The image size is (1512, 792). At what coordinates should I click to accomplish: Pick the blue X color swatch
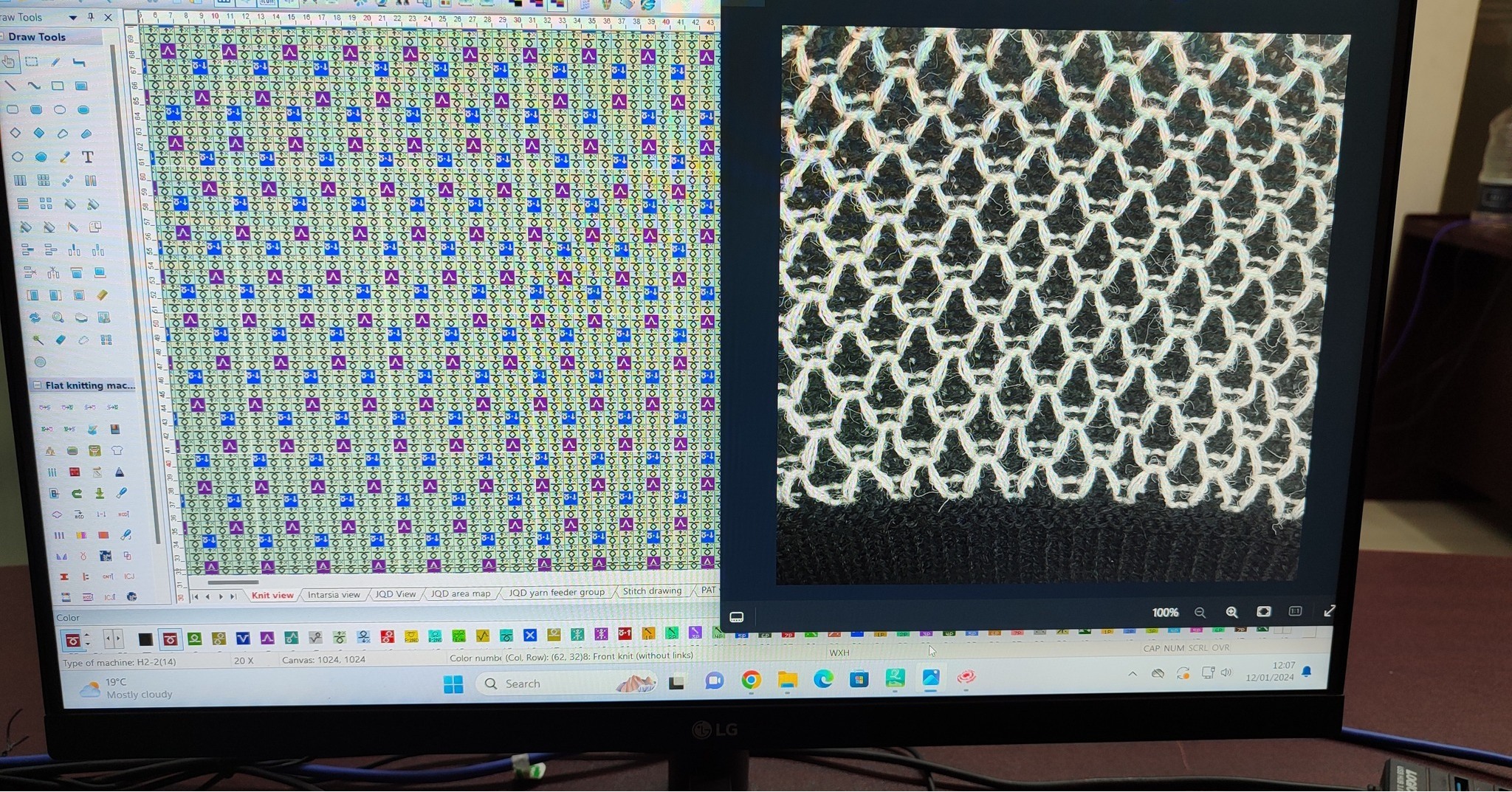pyautogui.click(x=529, y=635)
